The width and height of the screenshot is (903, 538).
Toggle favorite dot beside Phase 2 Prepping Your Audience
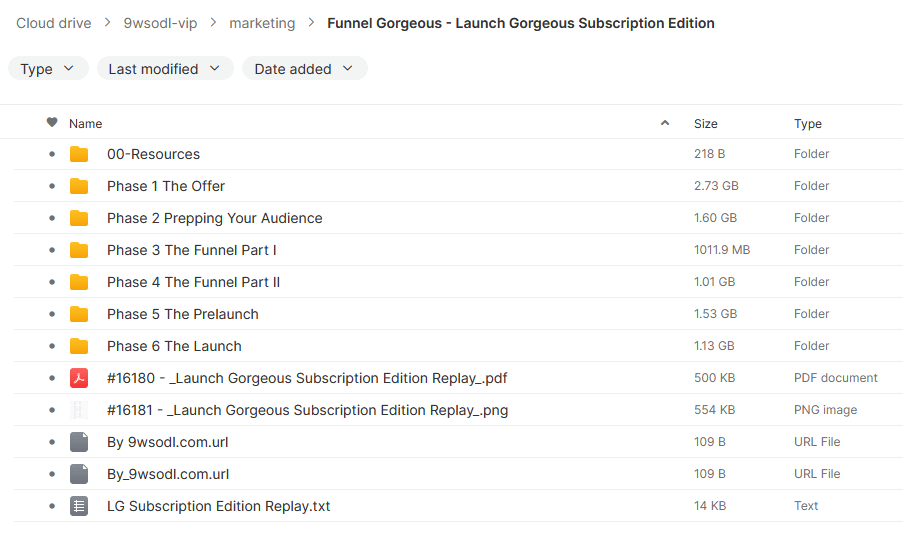[52, 218]
